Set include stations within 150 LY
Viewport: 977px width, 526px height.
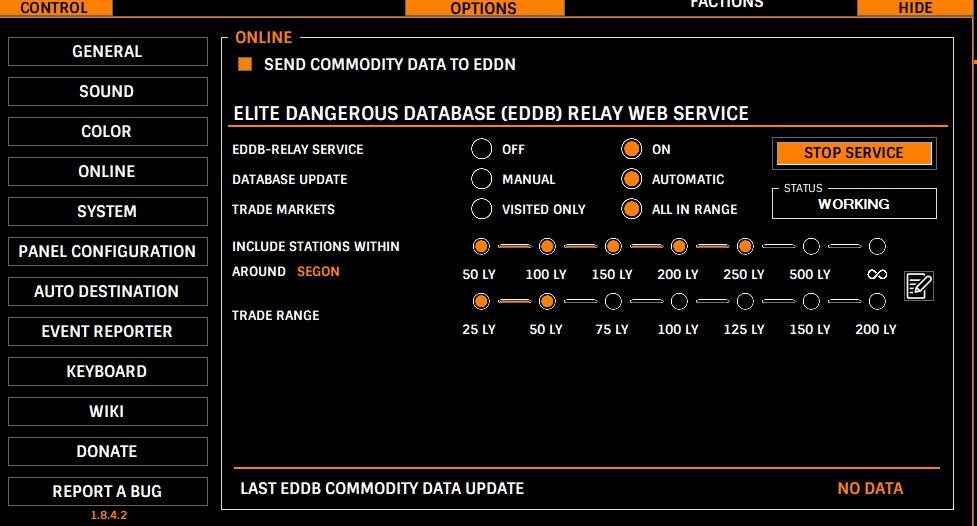point(613,246)
